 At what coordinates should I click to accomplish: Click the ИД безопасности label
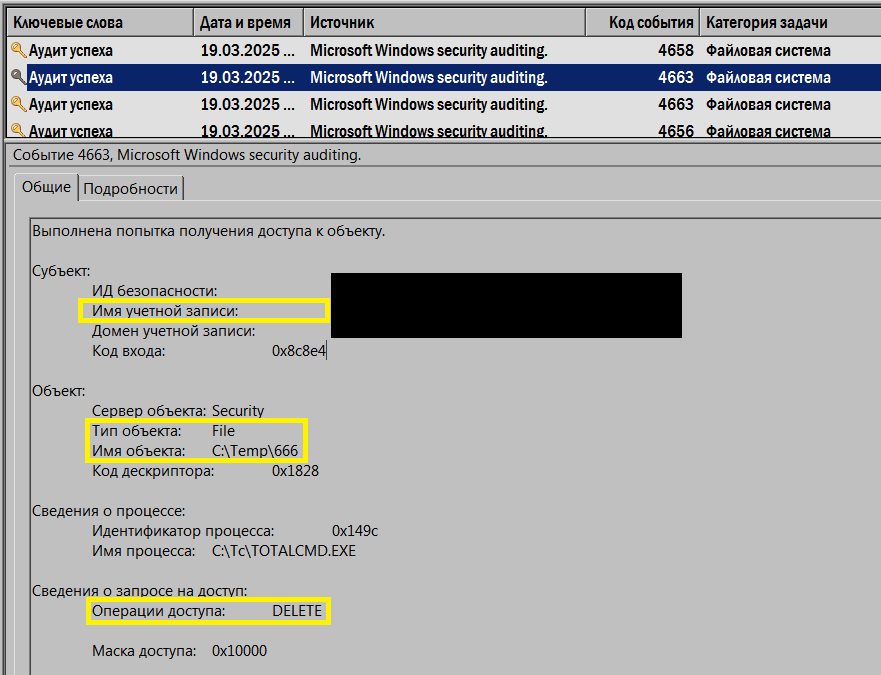point(155,291)
